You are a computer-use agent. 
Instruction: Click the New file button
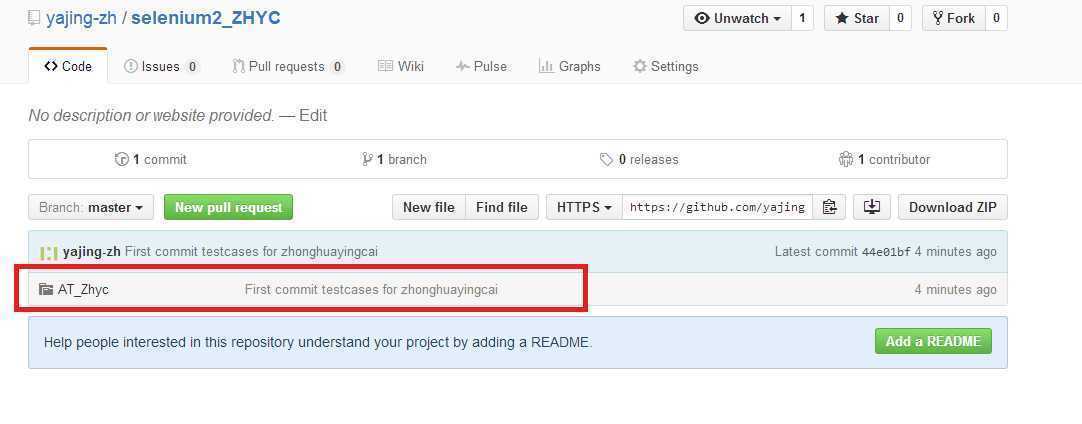click(x=429, y=207)
